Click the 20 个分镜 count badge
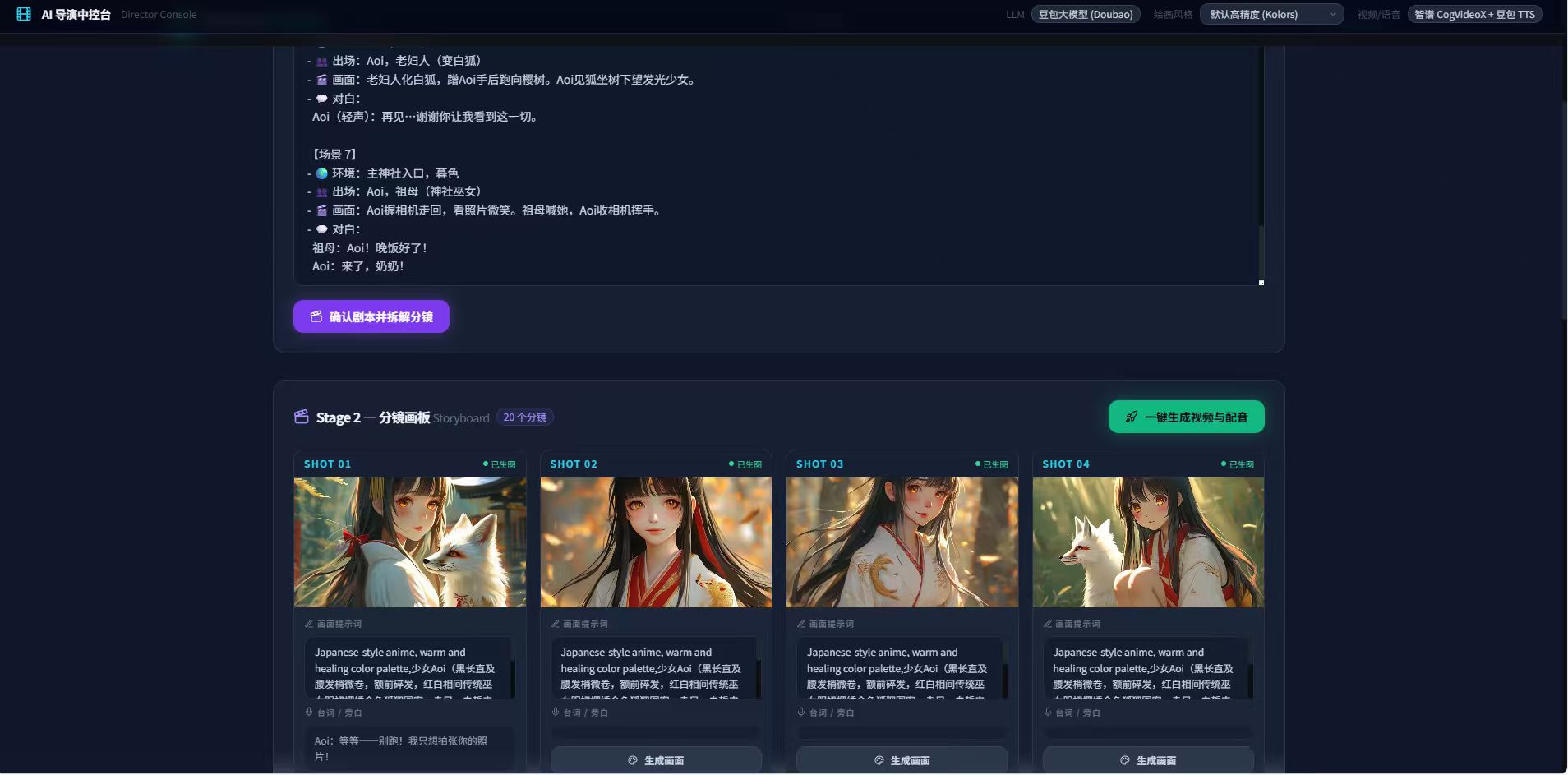 (x=525, y=417)
